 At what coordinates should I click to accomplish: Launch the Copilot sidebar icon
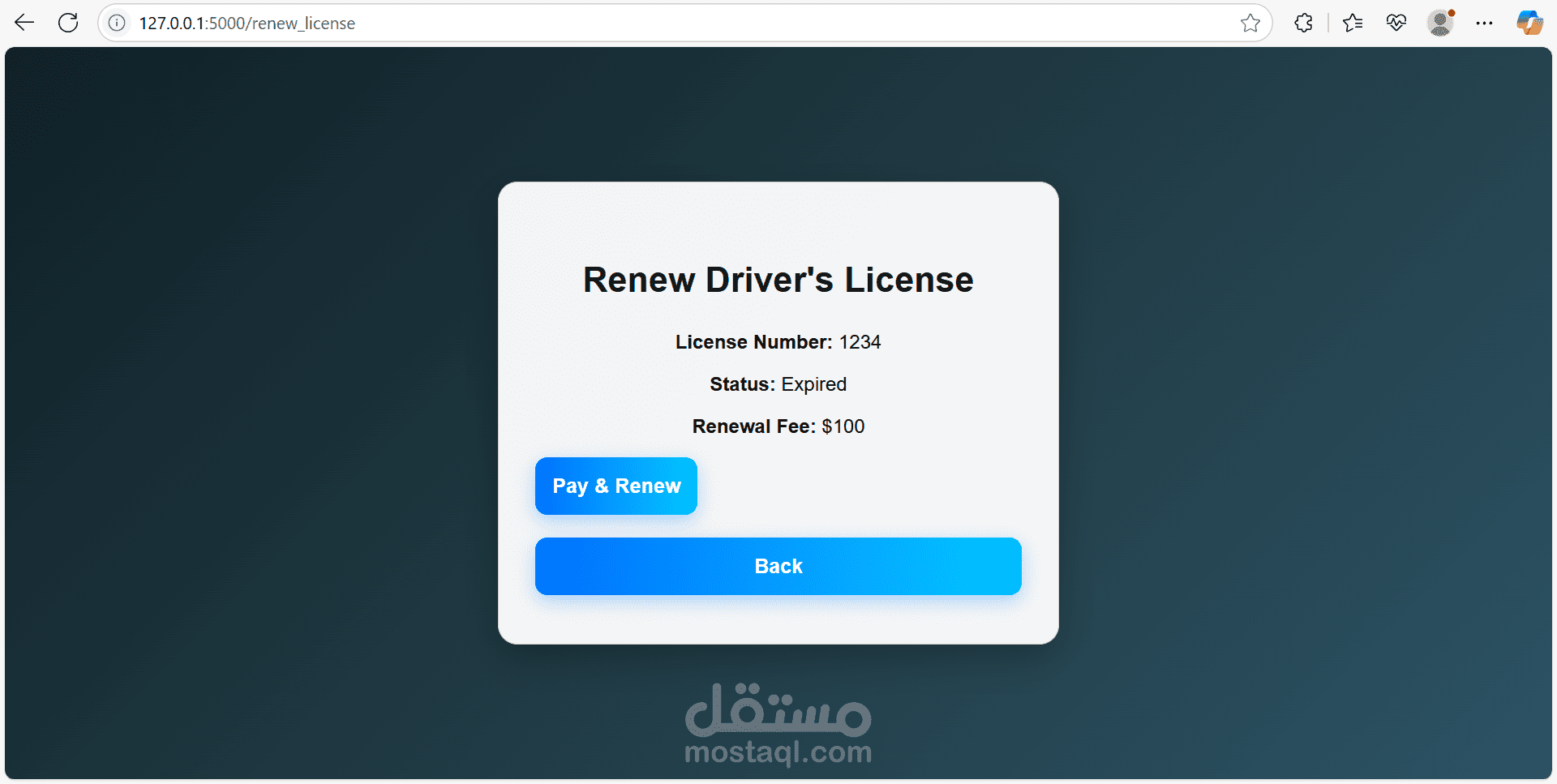click(x=1529, y=23)
